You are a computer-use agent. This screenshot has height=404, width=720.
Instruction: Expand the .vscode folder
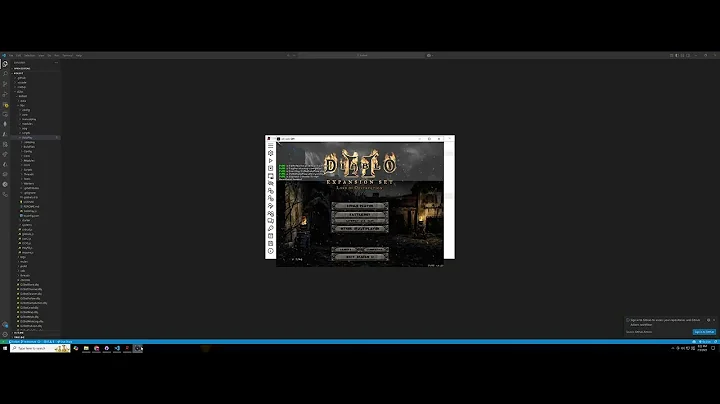tap(22, 82)
